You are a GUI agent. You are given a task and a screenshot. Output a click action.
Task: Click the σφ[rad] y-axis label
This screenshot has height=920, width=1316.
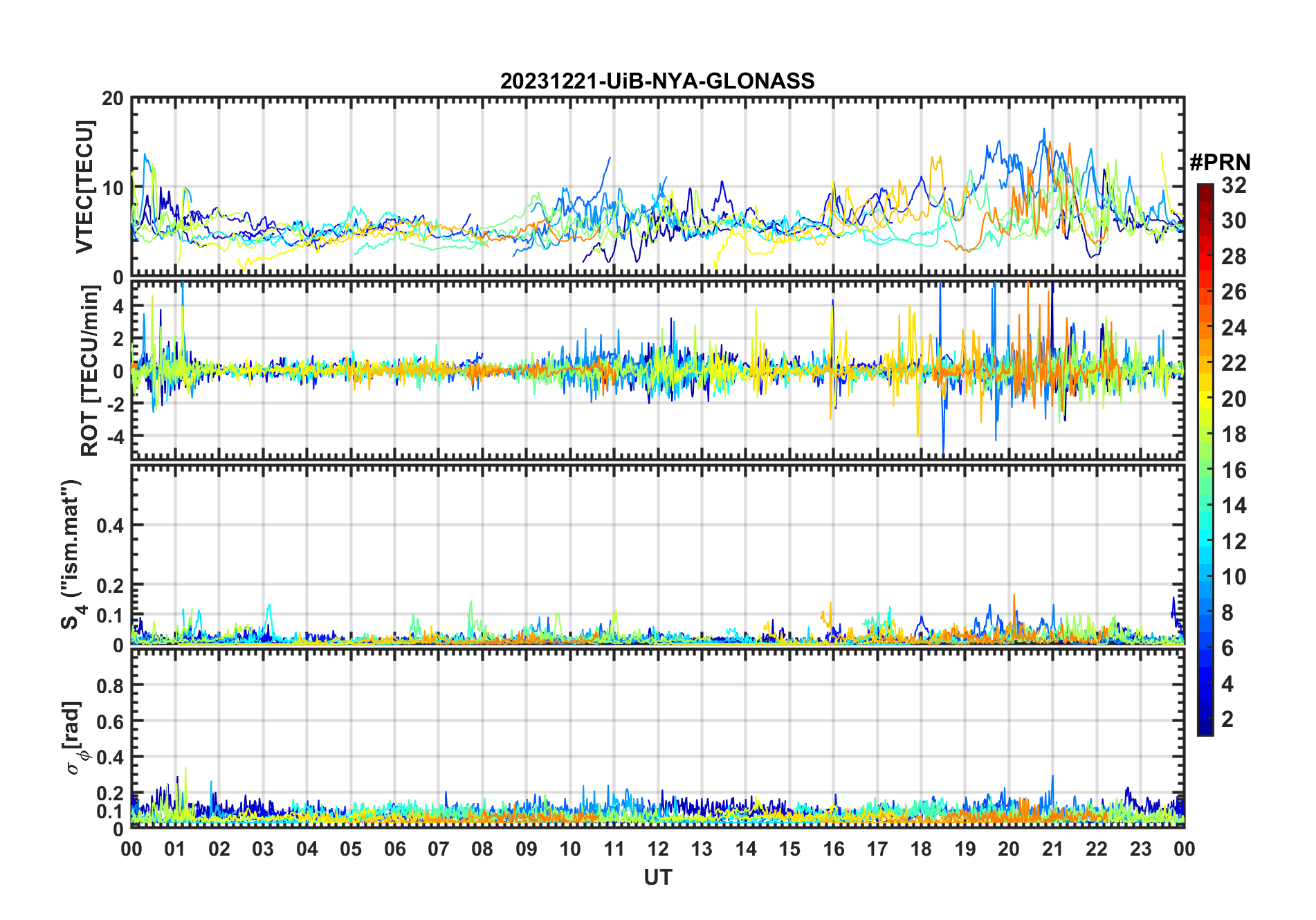[75, 737]
